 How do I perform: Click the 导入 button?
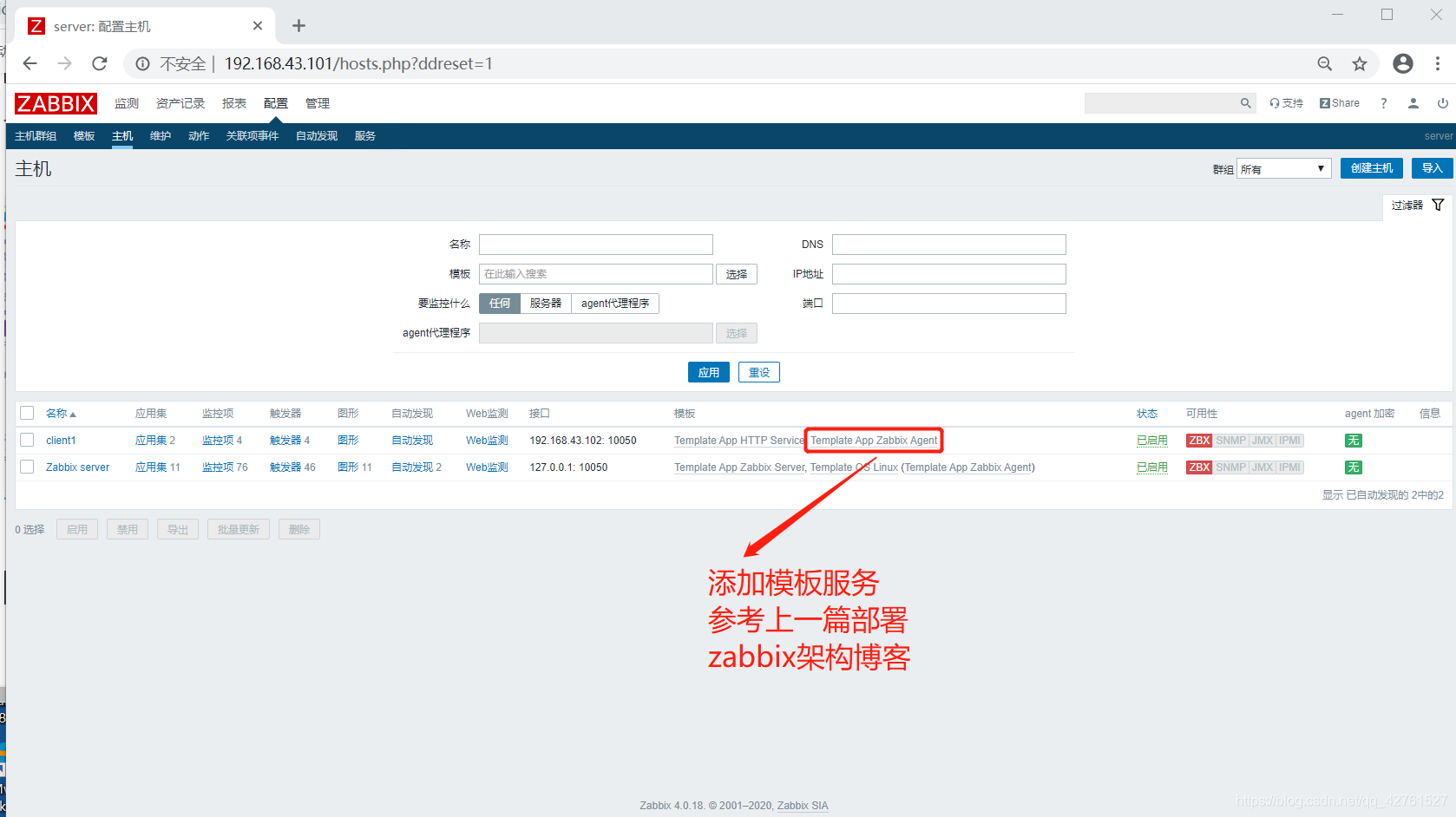click(x=1433, y=168)
